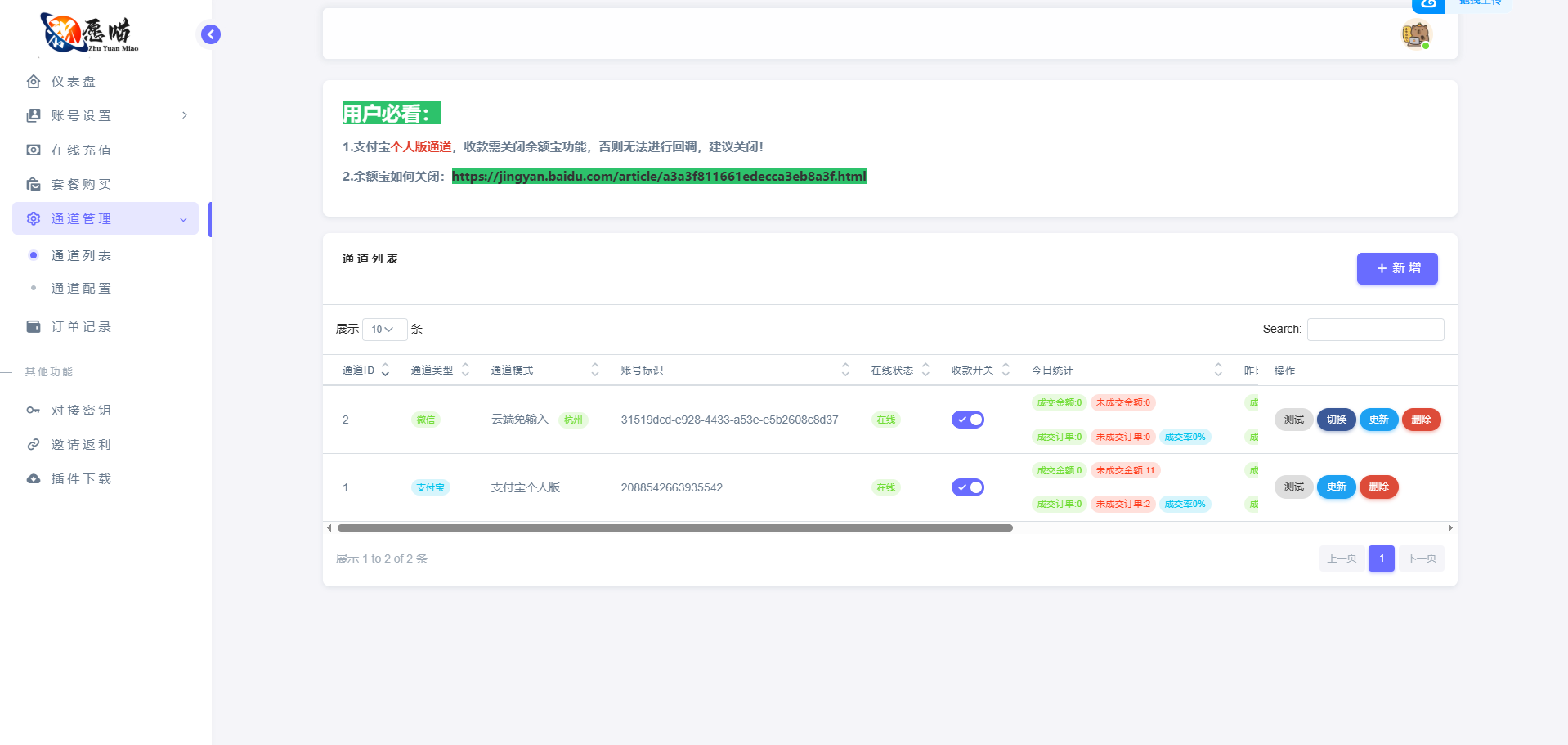The image size is (1568, 745).
Task: Collapse the channel management menu
Action: 183,219
